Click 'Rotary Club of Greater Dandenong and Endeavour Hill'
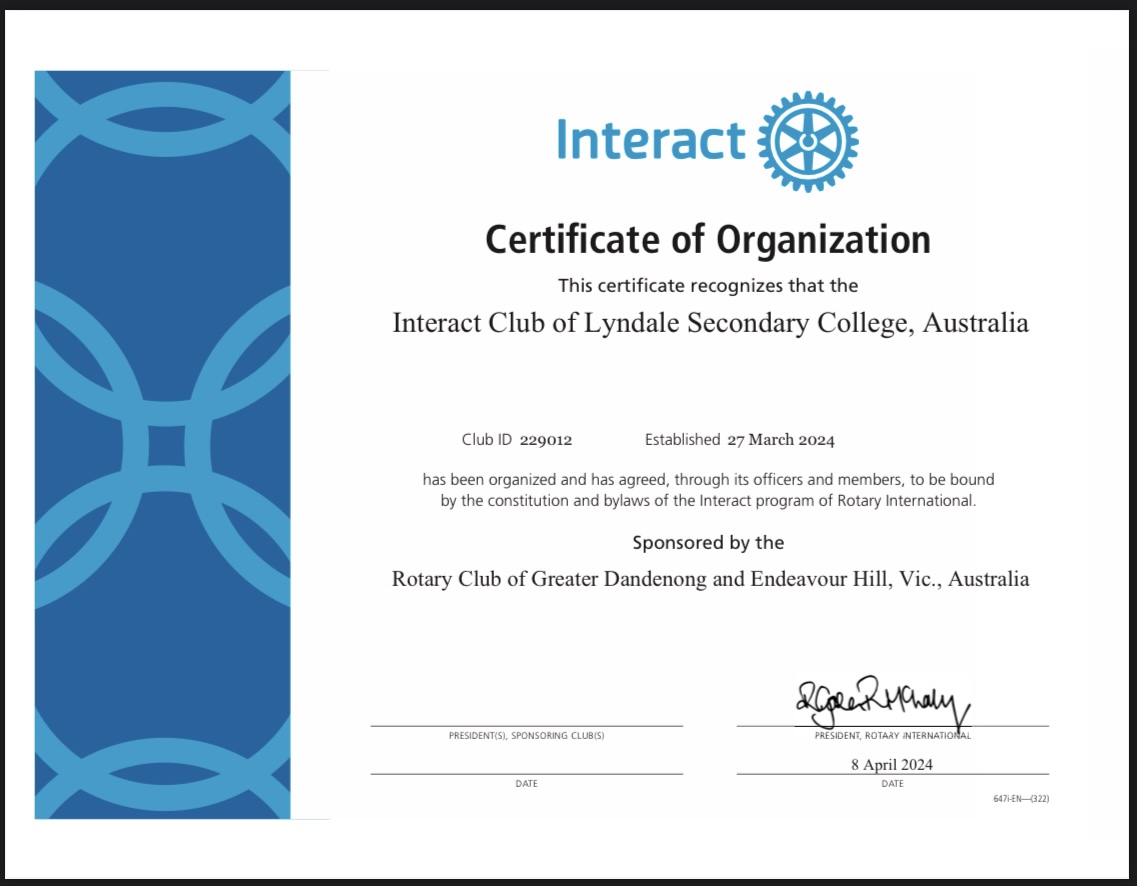 point(711,579)
